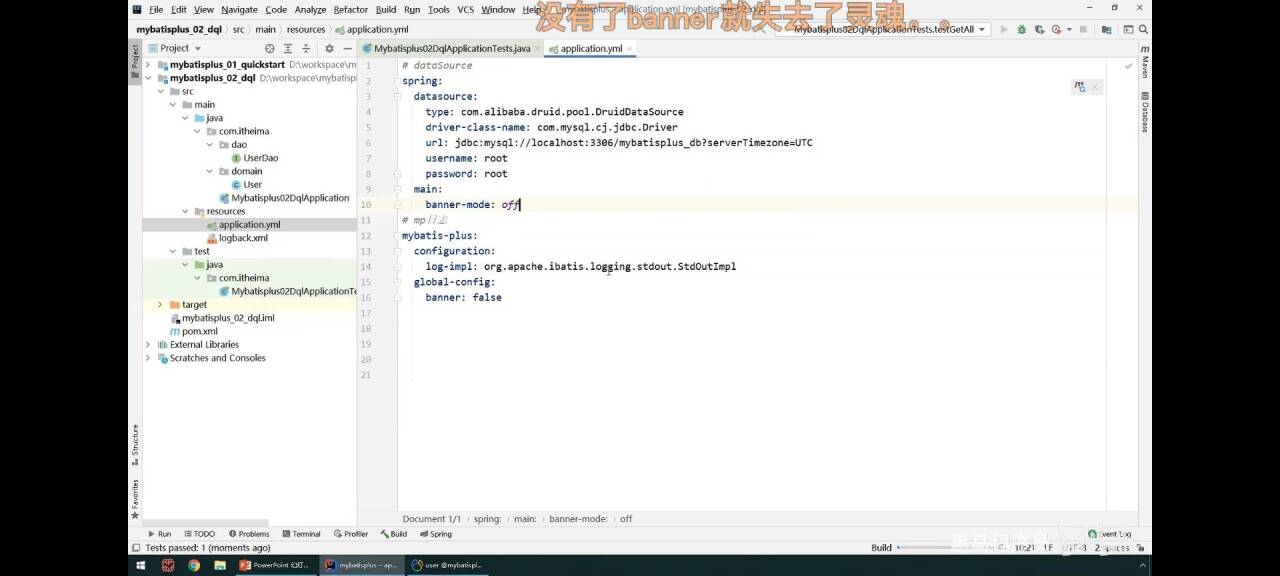Open Project panel settings gear
Screen dimensions: 1280x576
click(329, 48)
